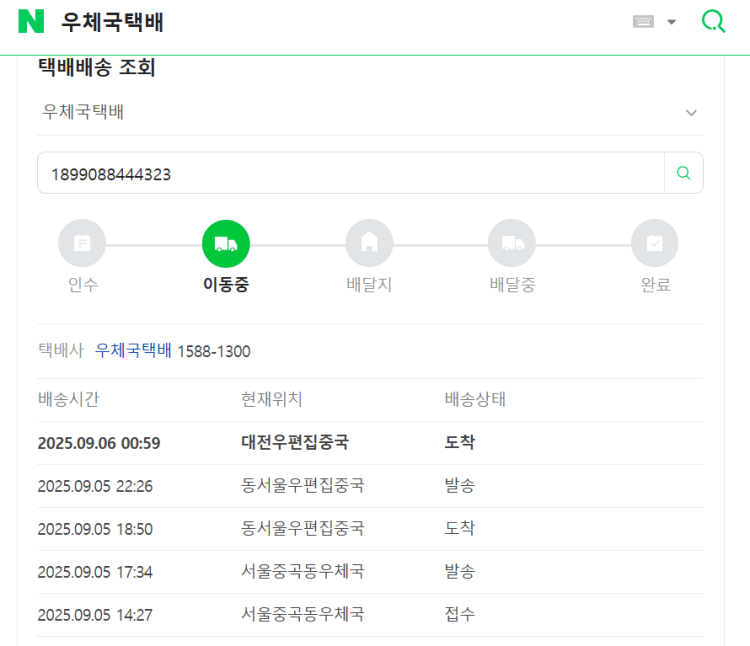This screenshot has width=750, height=646.
Task: Select 발송 status in the 17:34 row
Action: (460, 571)
